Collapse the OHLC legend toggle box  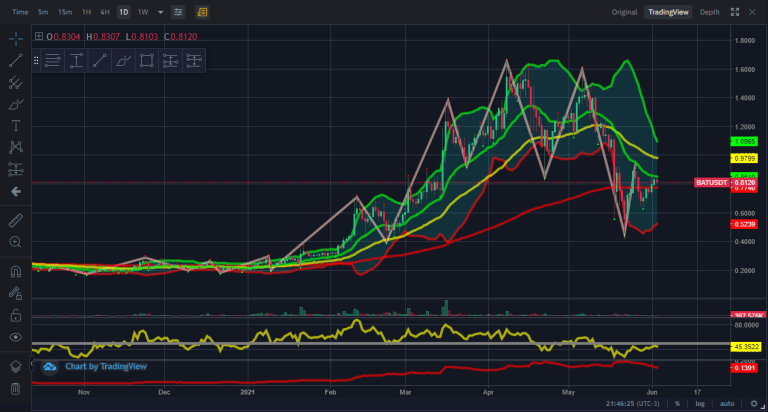(x=39, y=36)
